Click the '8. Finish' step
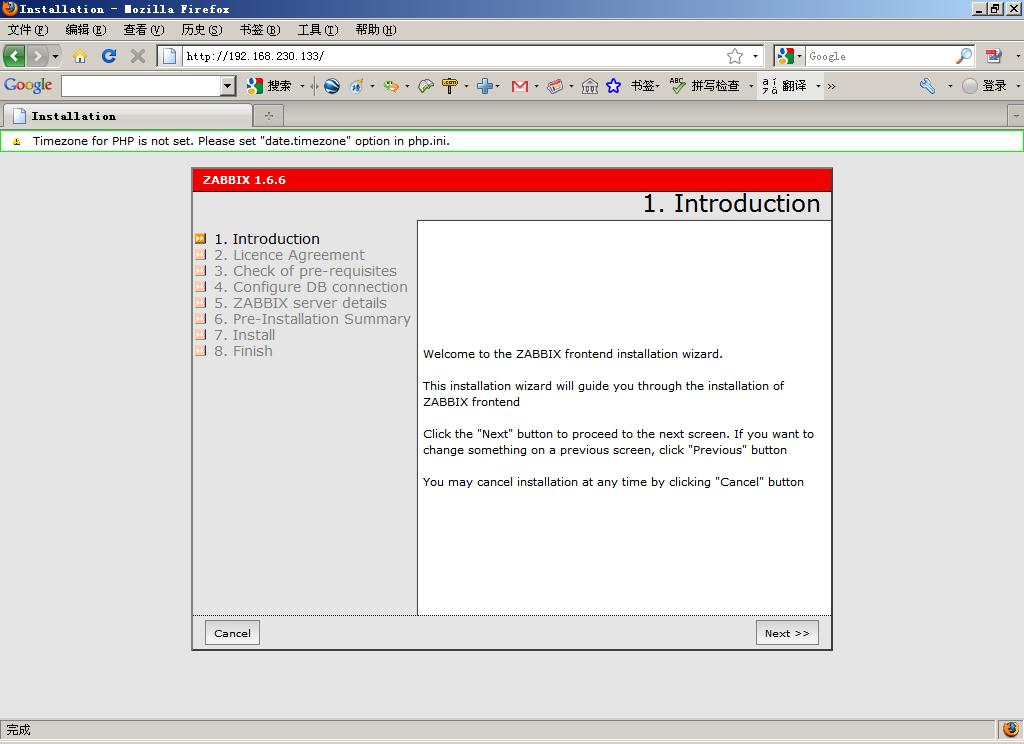 [243, 351]
